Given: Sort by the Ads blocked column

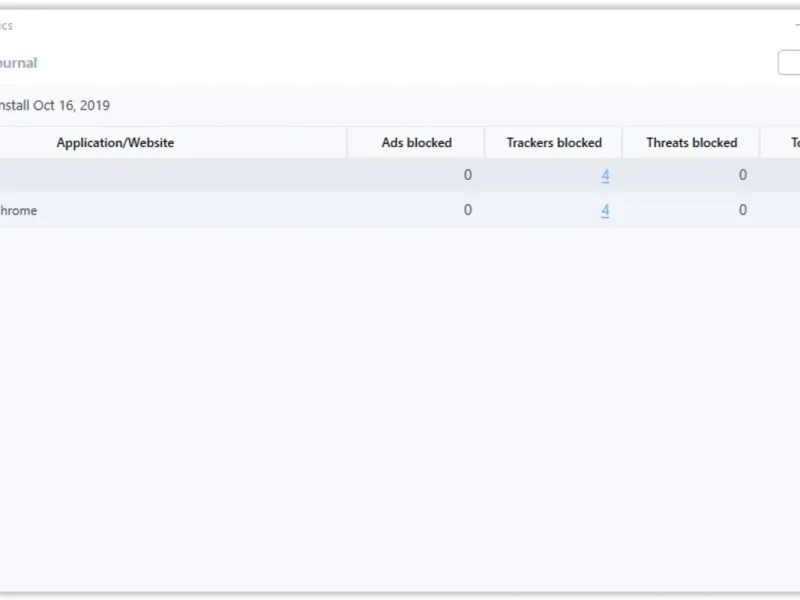Looking at the screenshot, I should (x=416, y=143).
